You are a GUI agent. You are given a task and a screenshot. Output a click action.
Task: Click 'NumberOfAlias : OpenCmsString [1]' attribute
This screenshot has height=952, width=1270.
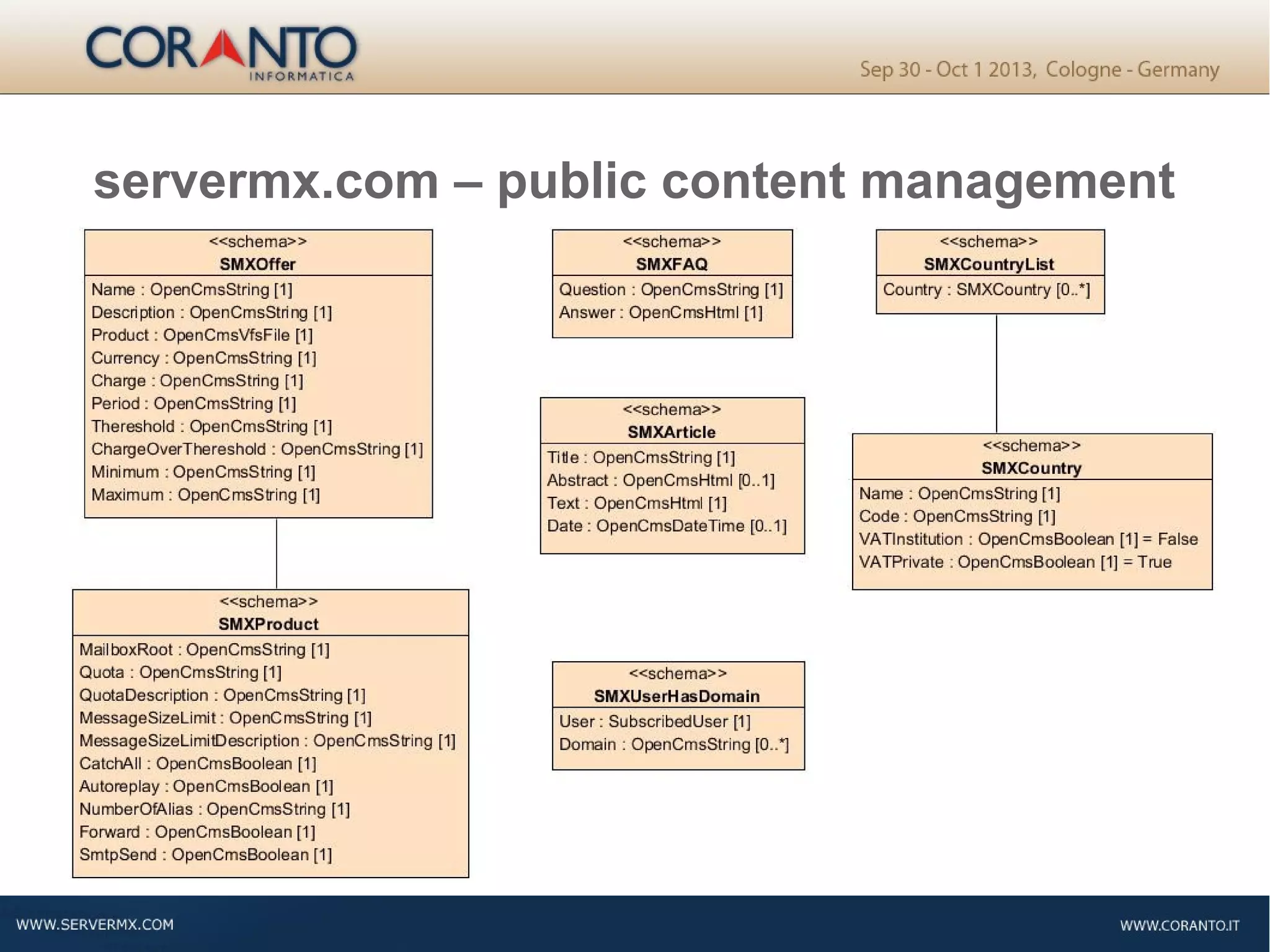(x=215, y=810)
